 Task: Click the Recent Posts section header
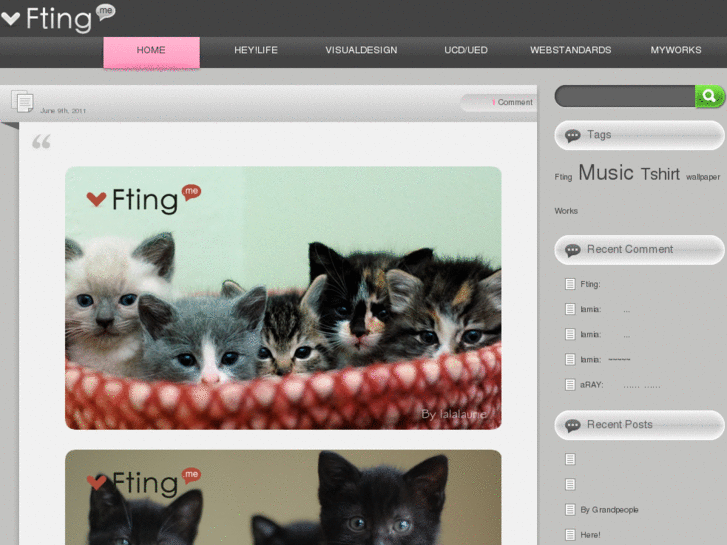639,425
